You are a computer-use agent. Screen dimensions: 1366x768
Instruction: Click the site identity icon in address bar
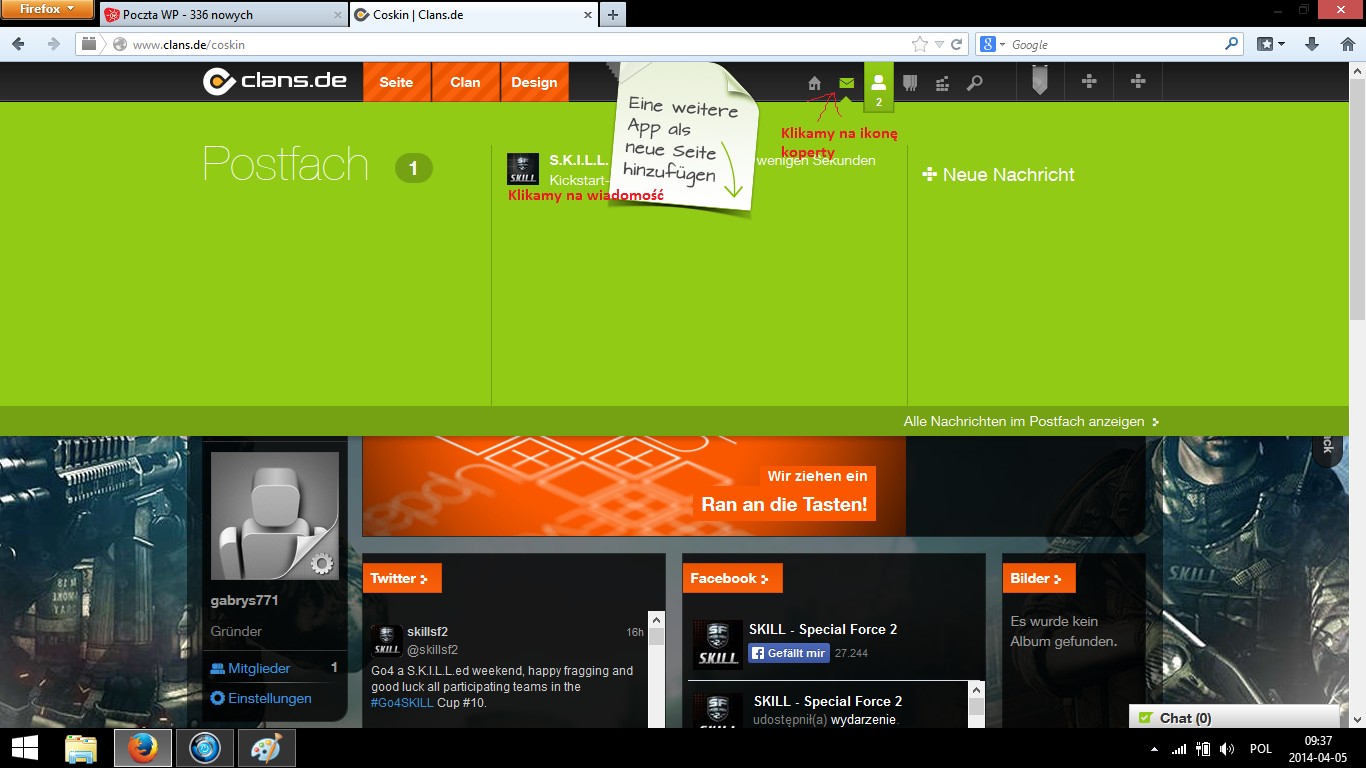pos(120,44)
